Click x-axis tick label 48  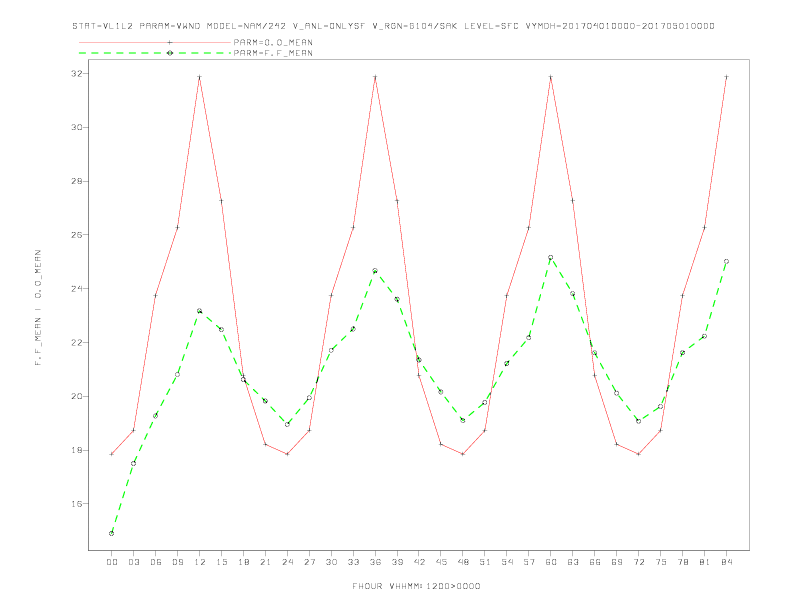pos(463,562)
